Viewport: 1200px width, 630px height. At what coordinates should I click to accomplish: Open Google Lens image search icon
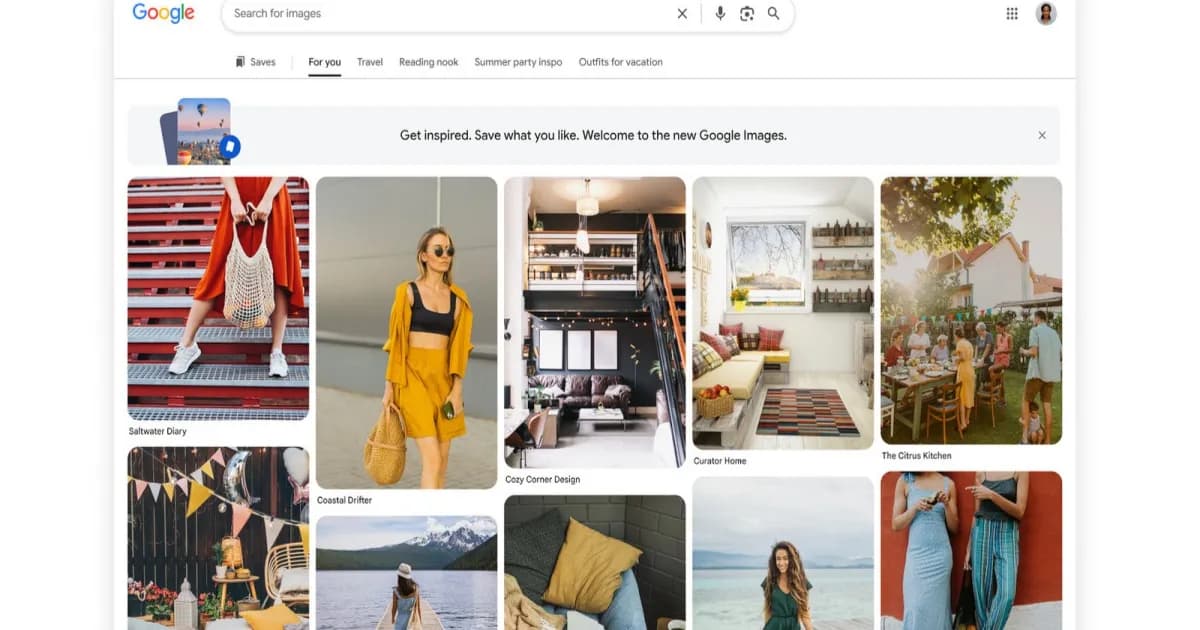[747, 13]
